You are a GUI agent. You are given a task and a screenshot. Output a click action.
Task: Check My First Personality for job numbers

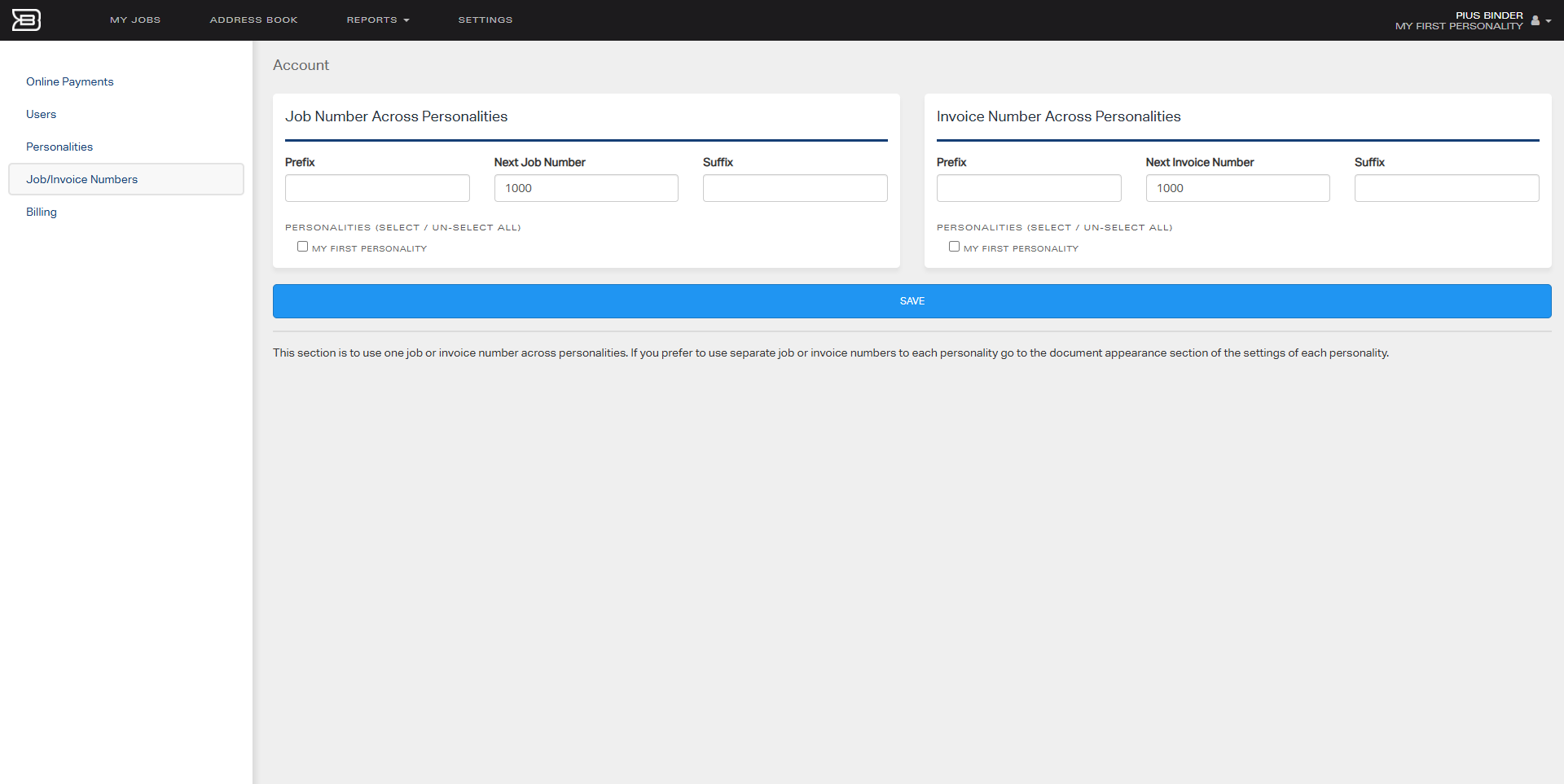(x=302, y=247)
